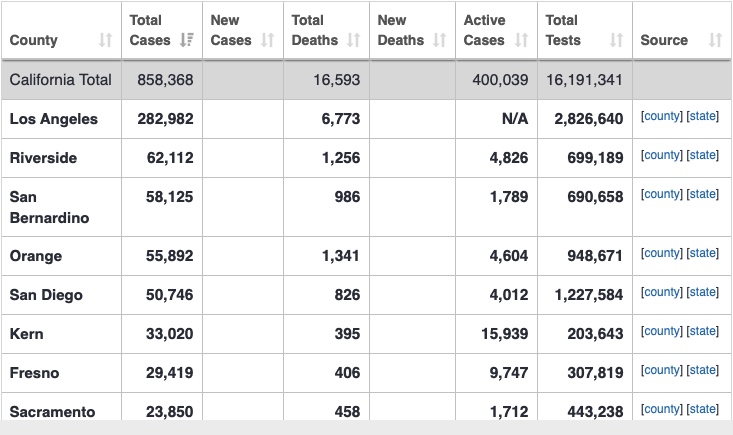733x435 pixels.
Task: Click sort arrows beside Total Deaths
Action: pos(353,40)
